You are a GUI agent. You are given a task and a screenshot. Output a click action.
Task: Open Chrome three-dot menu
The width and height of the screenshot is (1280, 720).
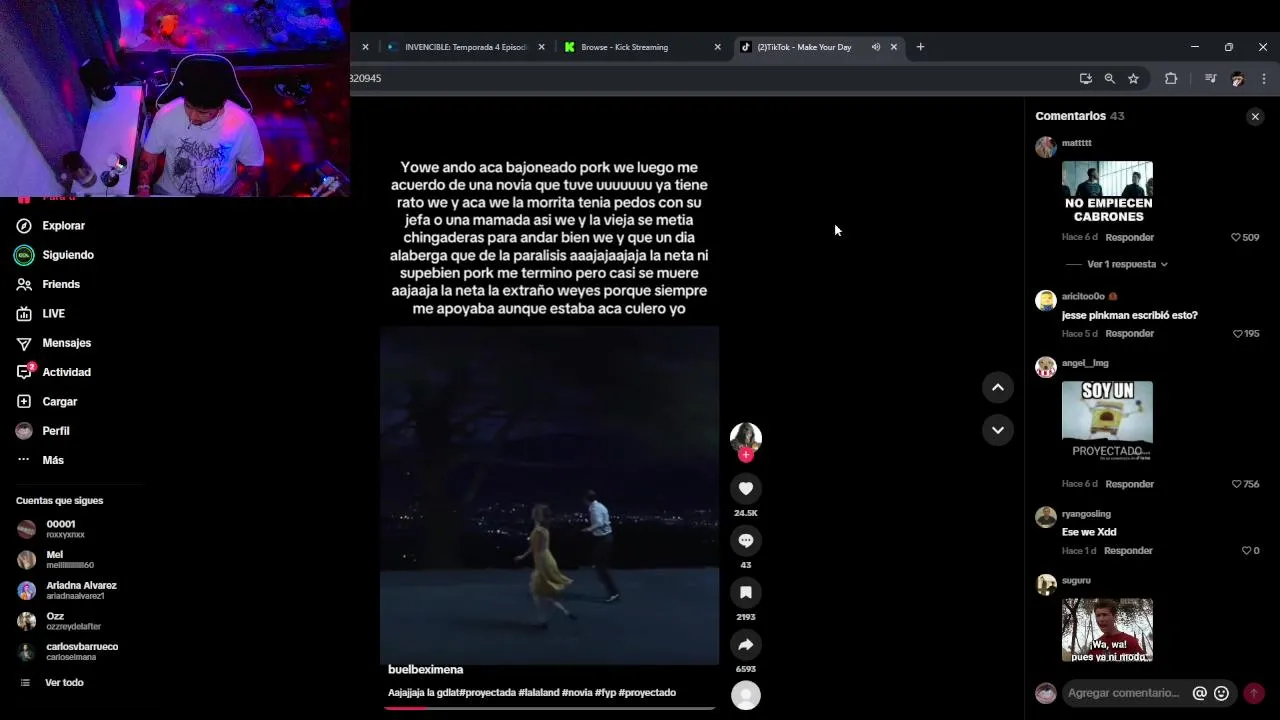pos(1264,78)
